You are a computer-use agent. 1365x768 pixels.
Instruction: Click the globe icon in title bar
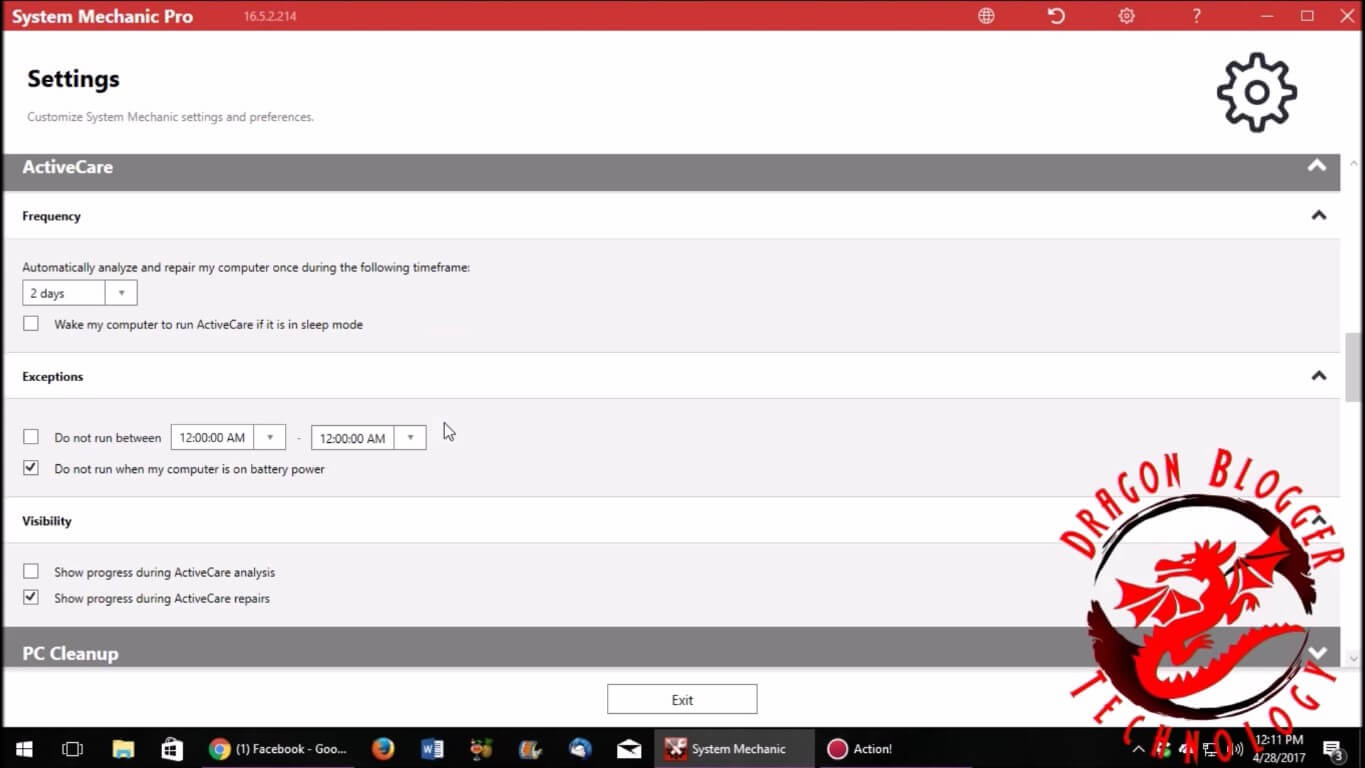point(986,16)
